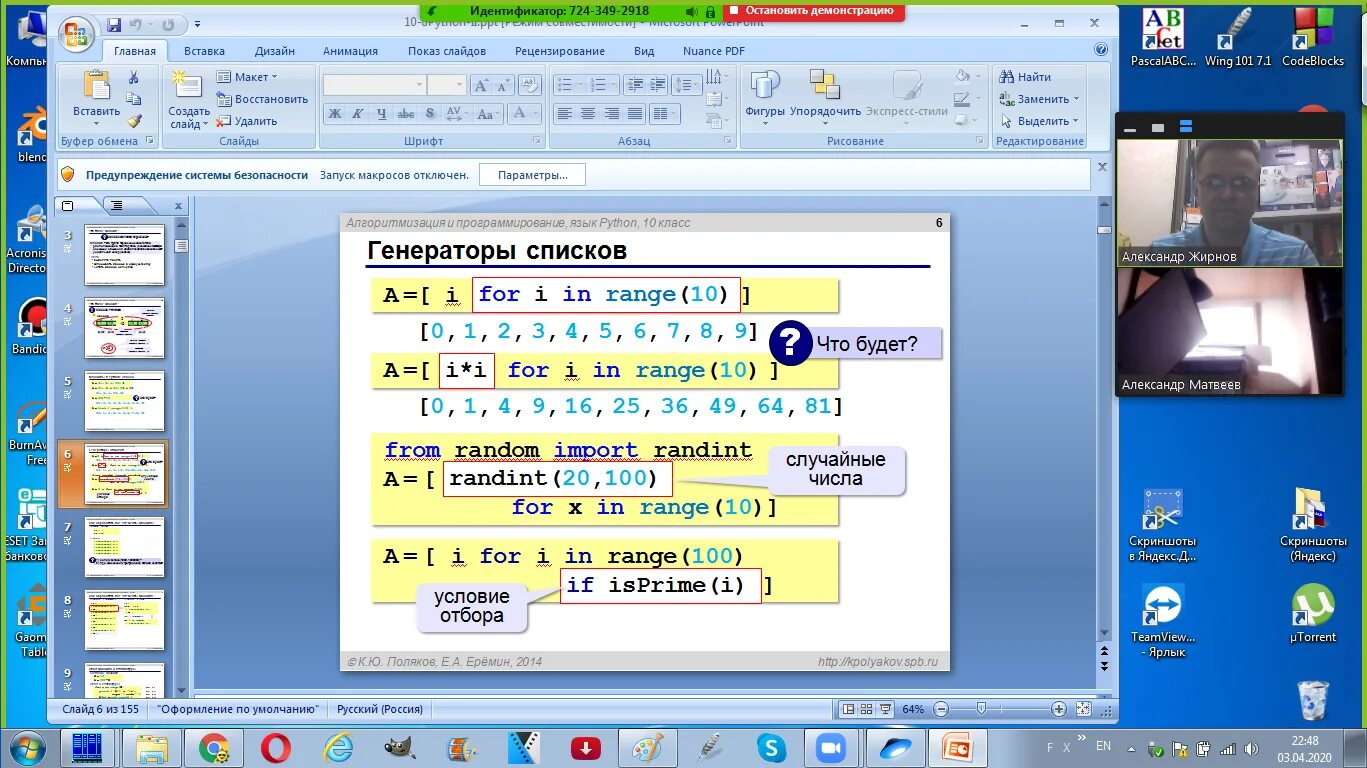
Task: Click the zoom in plus button
Action: (1059, 709)
